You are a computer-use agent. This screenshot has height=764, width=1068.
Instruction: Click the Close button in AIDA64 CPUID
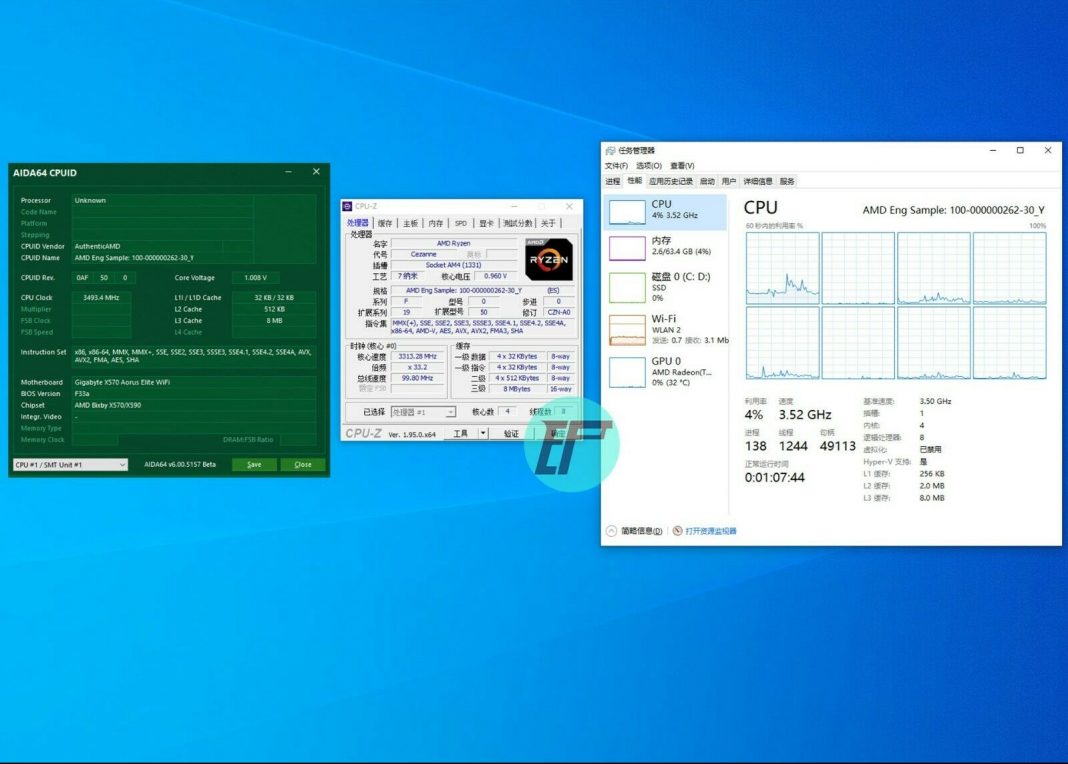(x=302, y=464)
